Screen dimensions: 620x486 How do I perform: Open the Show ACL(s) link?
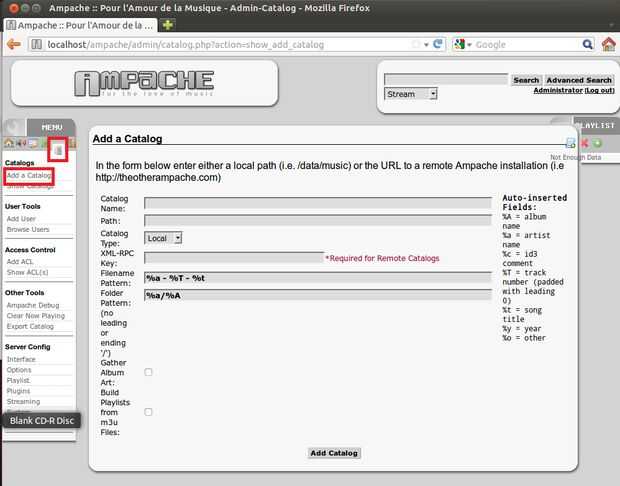pos(27,272)
